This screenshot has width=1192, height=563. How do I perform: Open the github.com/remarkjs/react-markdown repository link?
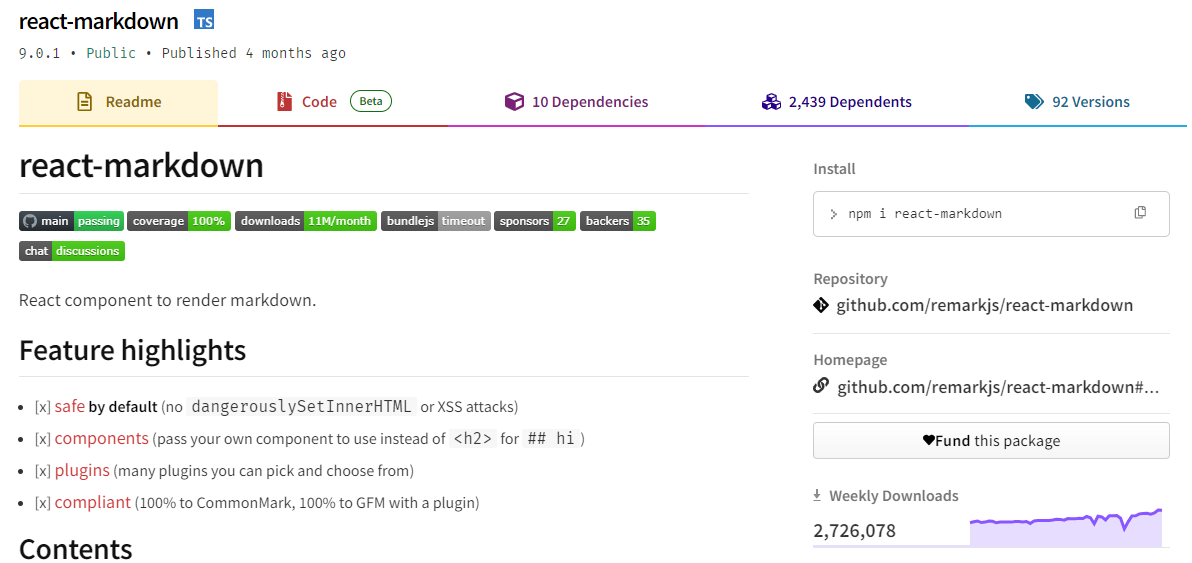pos(984,305)
